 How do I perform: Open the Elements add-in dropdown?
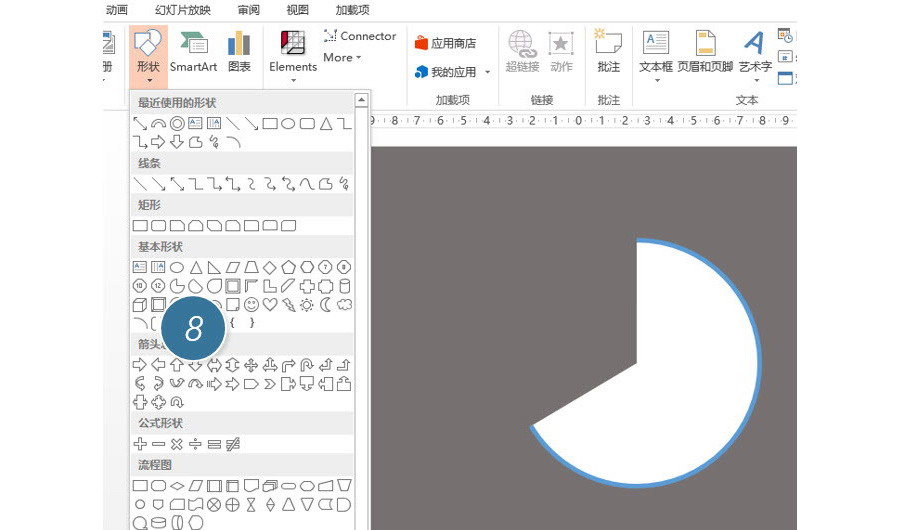(293, 56)
